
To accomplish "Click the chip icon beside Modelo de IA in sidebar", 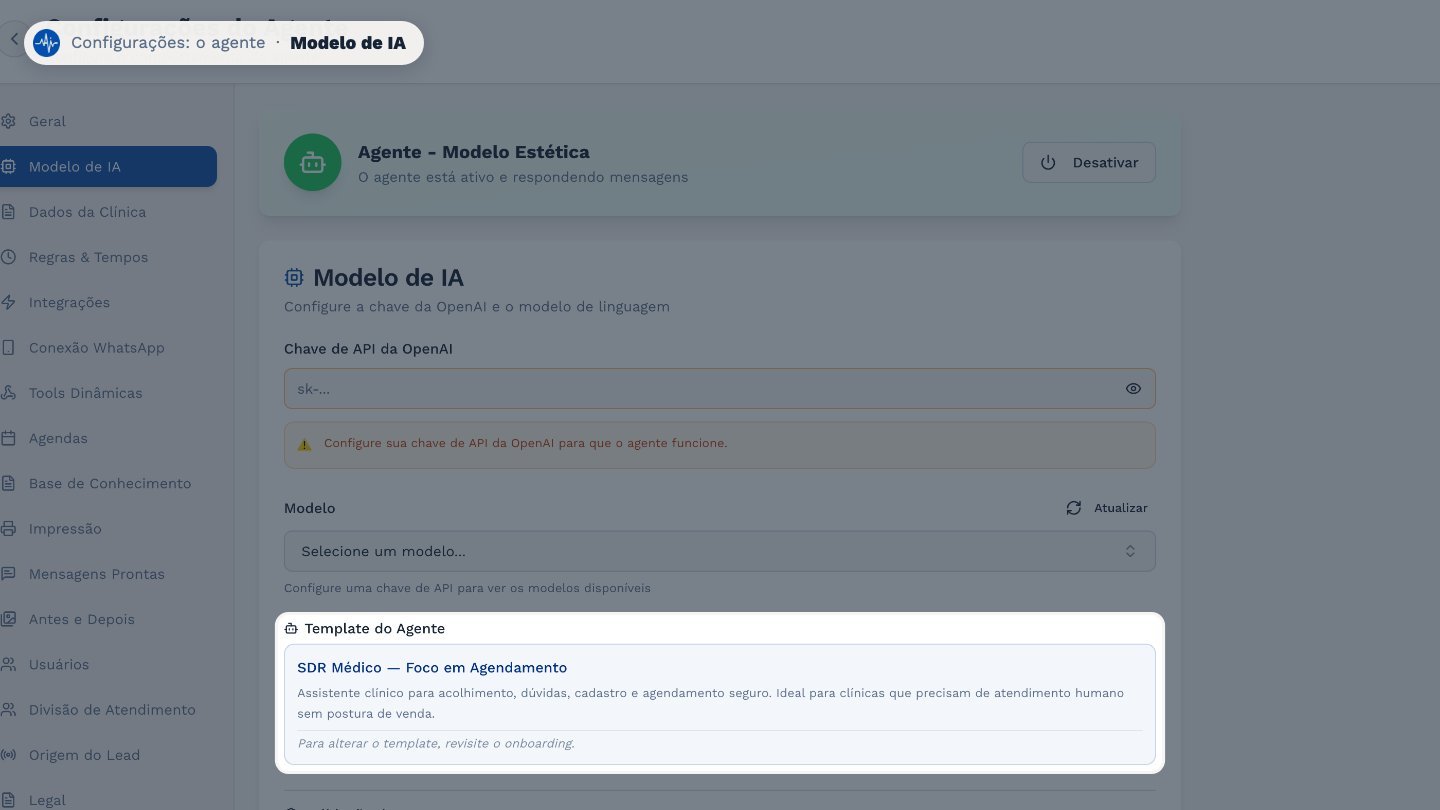I will (x=8, y=167).
